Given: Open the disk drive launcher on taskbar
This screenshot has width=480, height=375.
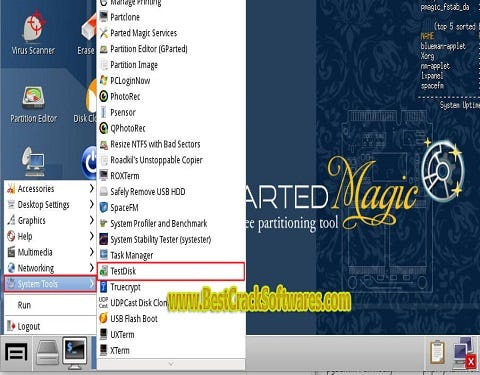Looking at the screenshot, I should tap(47, 353).
